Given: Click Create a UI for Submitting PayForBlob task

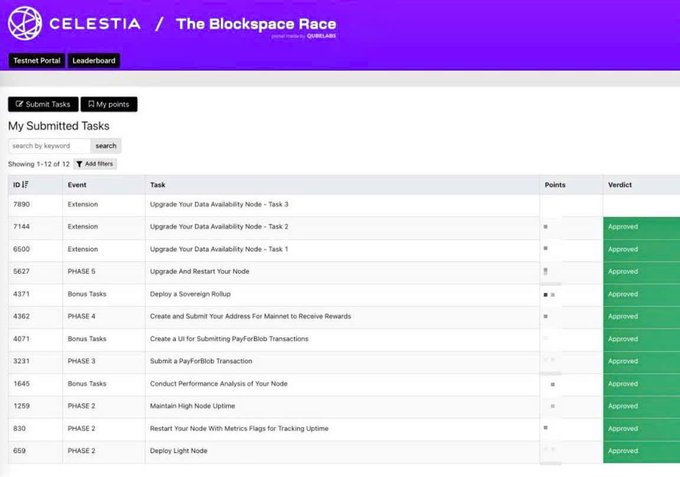Looking at the screenshot, I should click(229, 339).
